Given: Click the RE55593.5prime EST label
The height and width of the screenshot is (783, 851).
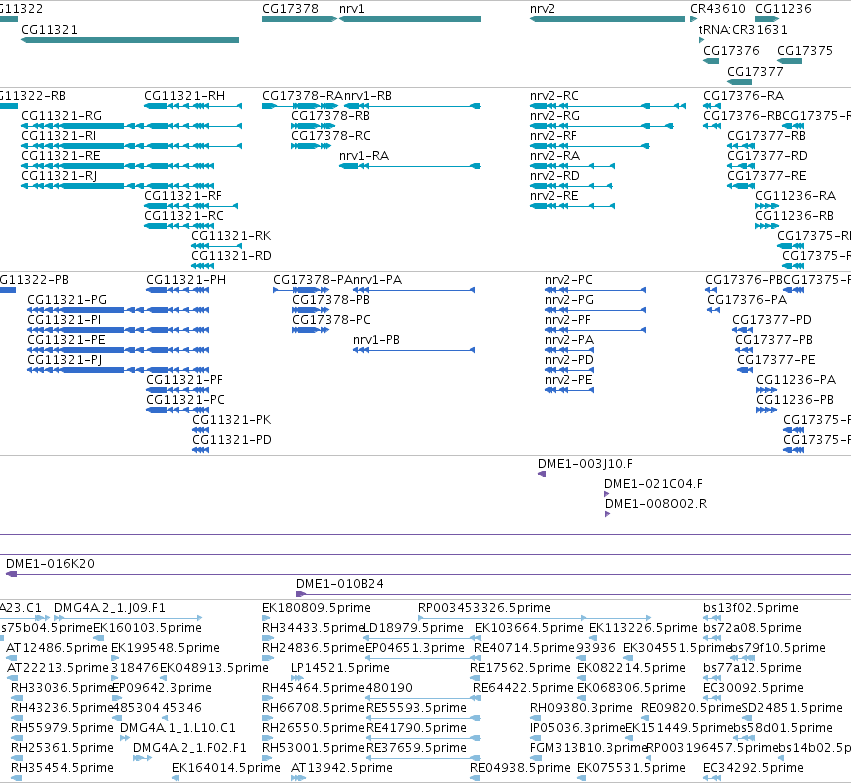Looking at the screenshot, I should point(416,708).
